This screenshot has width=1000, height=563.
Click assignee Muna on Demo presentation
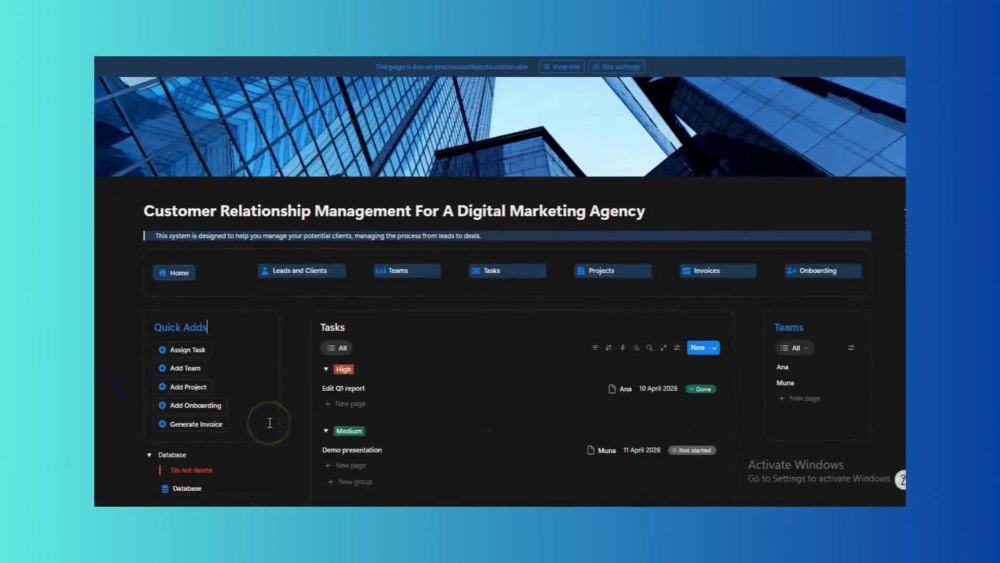point(601,450)
